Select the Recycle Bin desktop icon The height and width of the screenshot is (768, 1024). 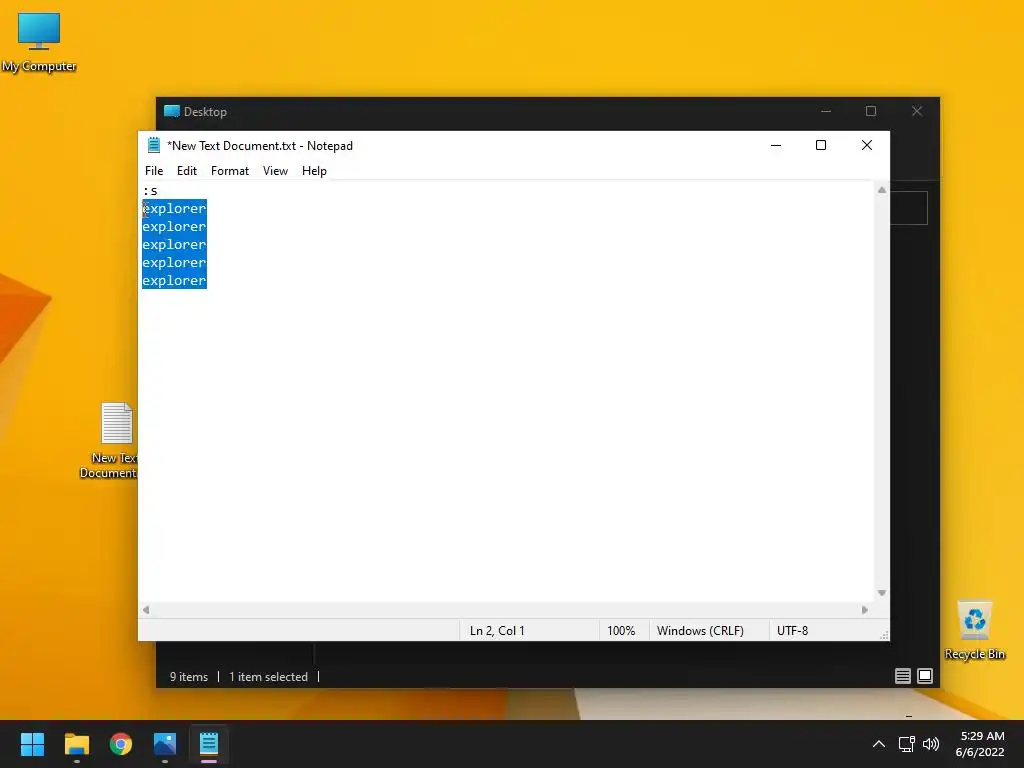click(974, 631)
